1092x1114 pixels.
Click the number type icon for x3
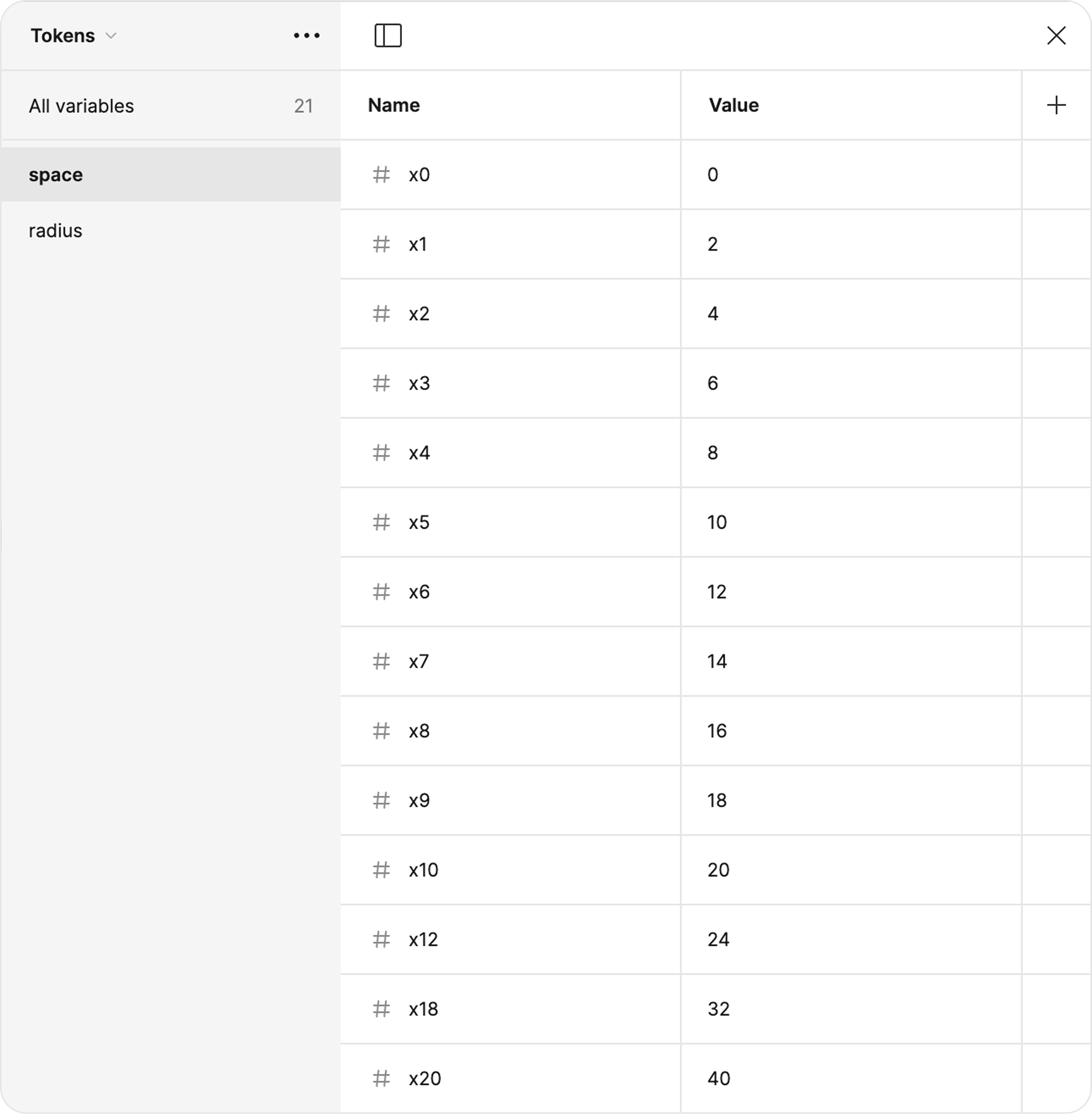(x=381, y=383)
